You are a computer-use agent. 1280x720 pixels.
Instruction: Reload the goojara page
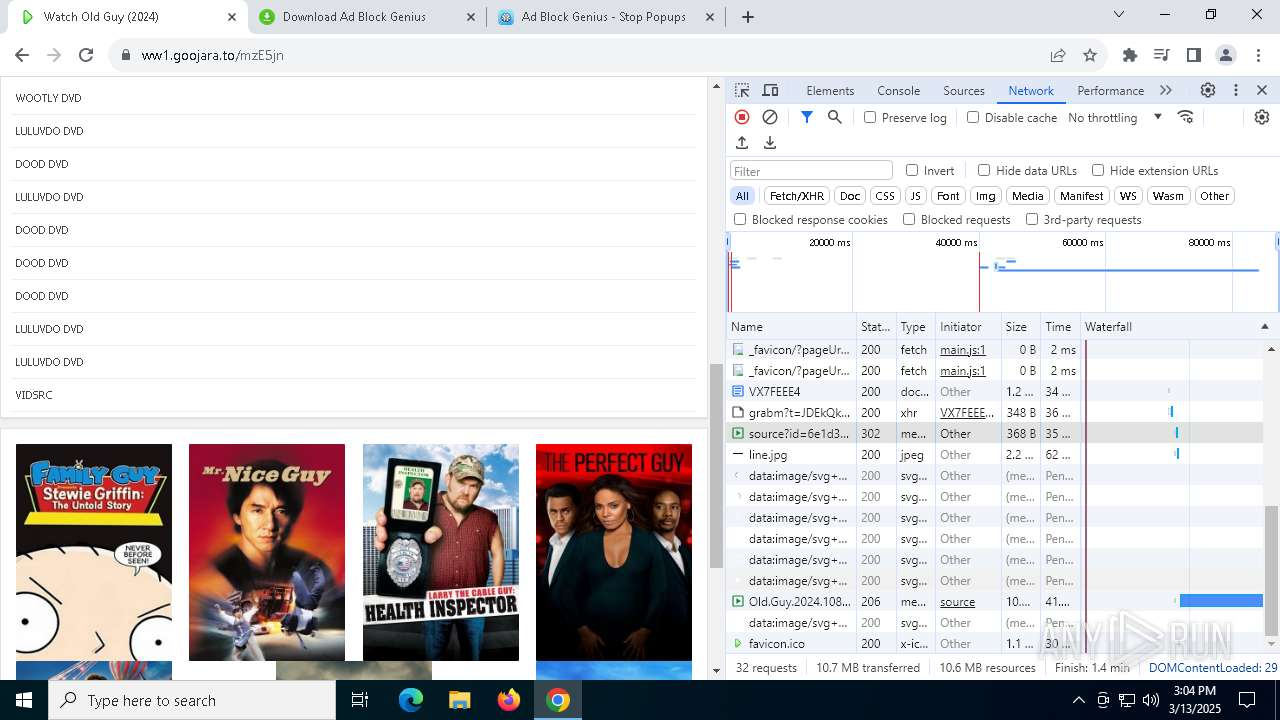point(86,55)
